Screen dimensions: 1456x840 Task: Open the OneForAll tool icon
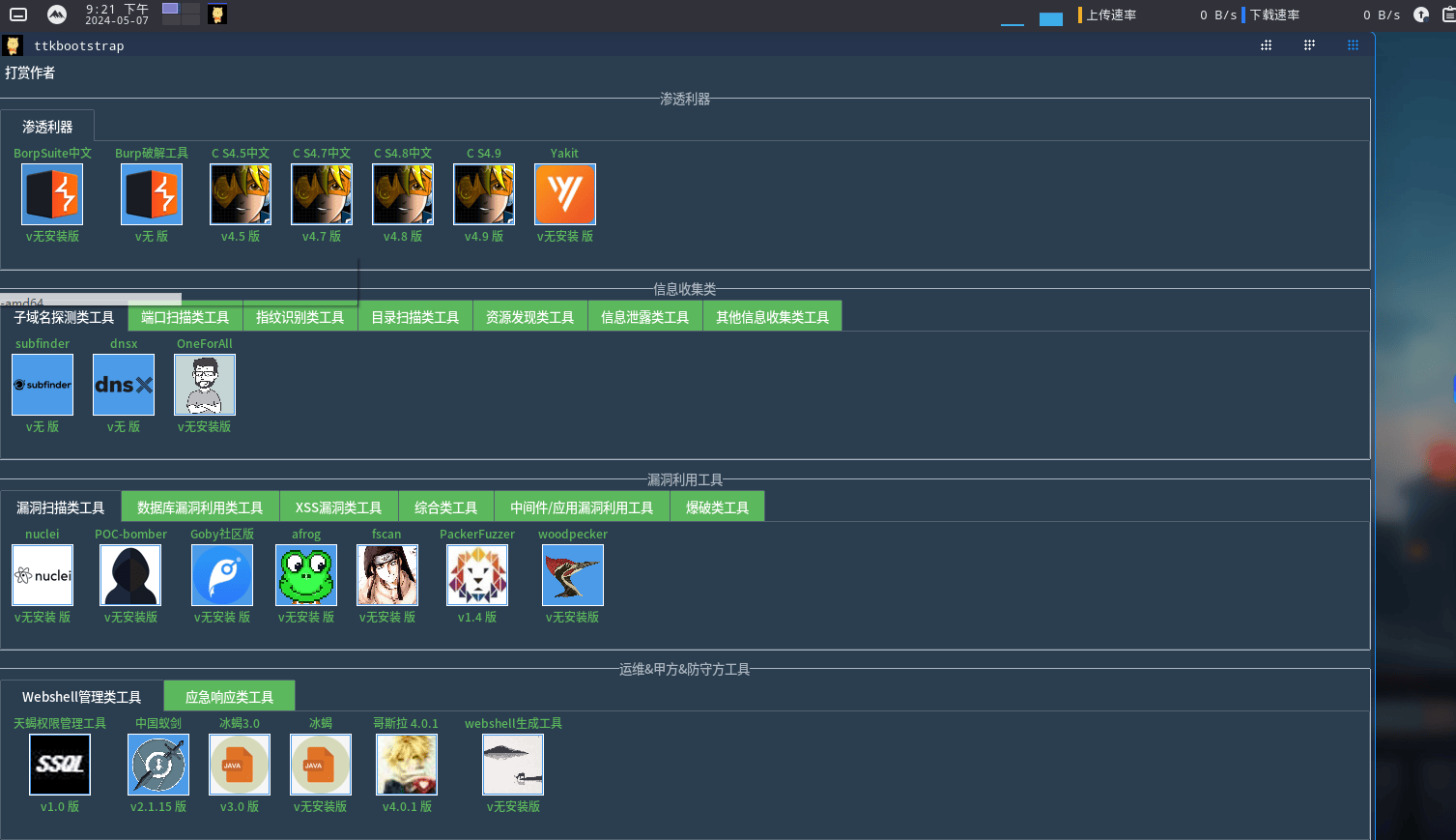pos(205,385)
